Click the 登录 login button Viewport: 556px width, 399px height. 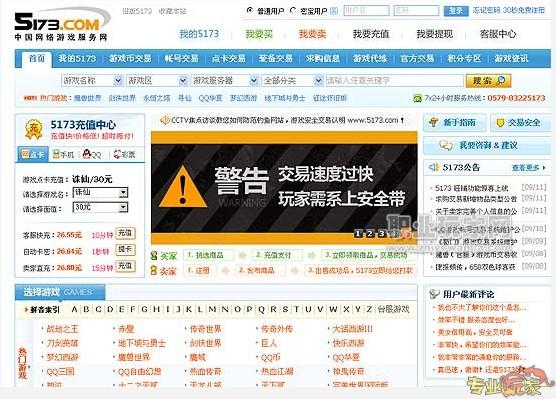pyautogui.click(x=456, y=11)
